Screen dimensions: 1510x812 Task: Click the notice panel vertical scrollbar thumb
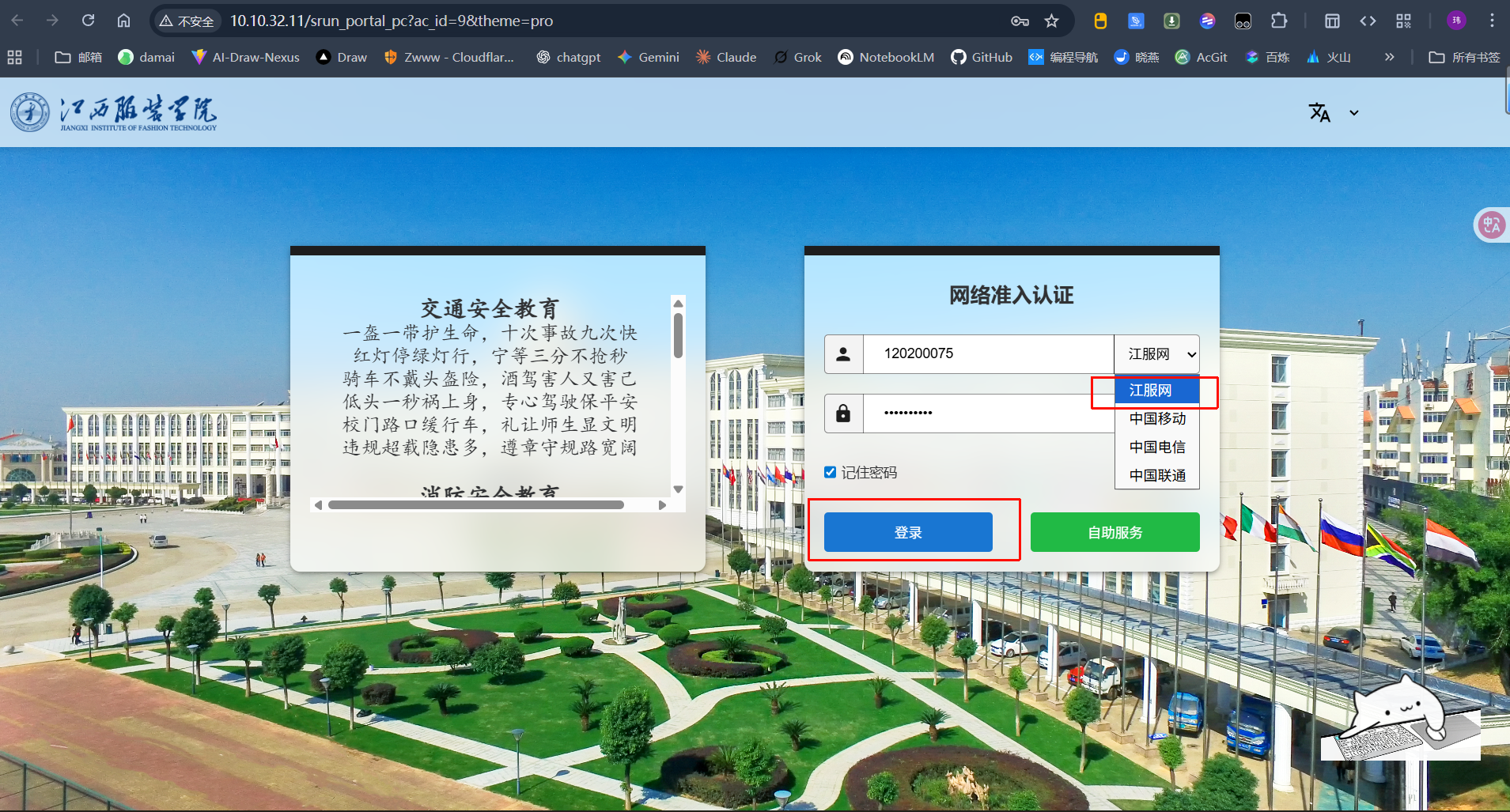pyautogui.click(x=678, y=336)
